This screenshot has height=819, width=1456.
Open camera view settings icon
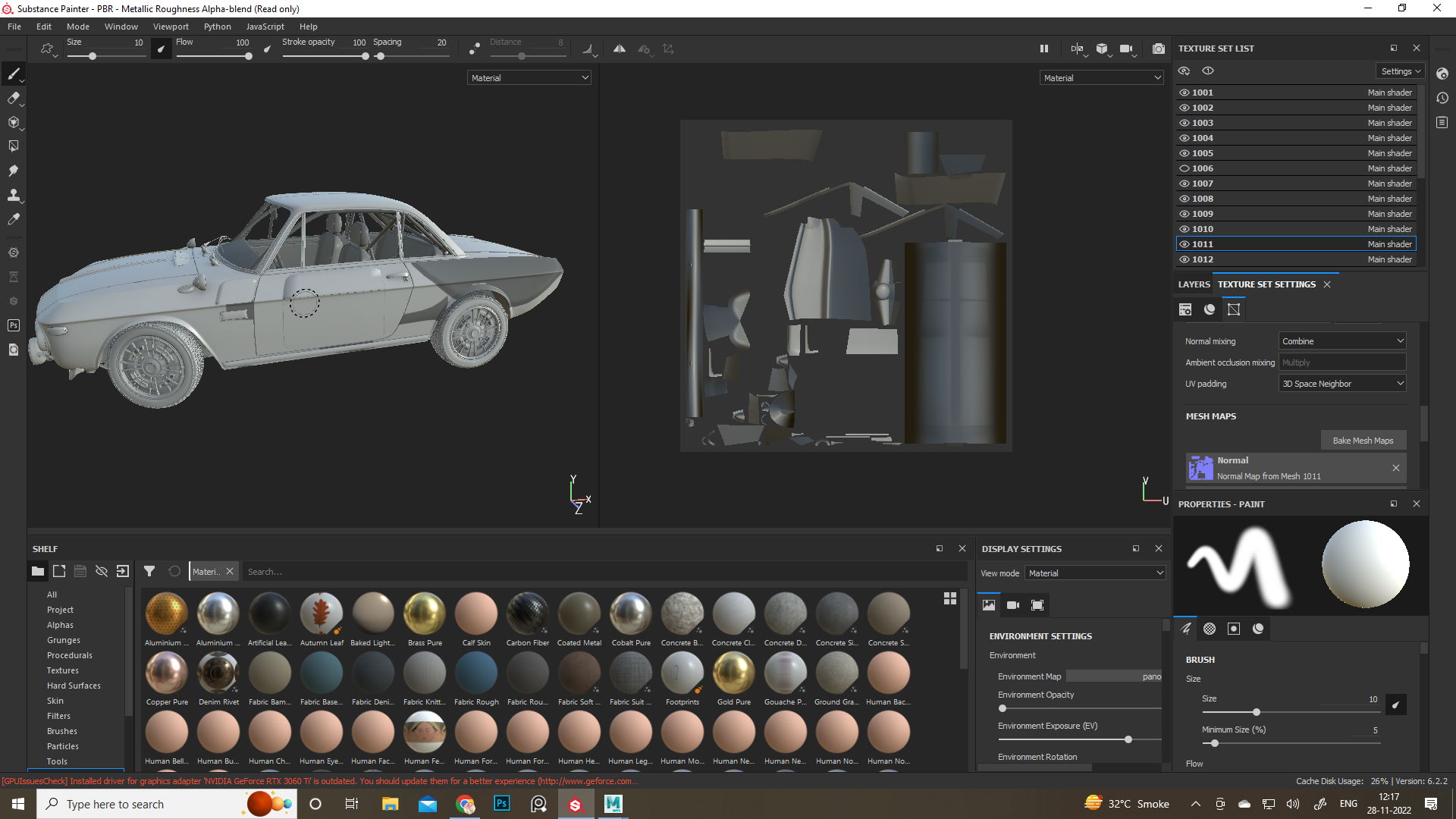click(1126, 49)
